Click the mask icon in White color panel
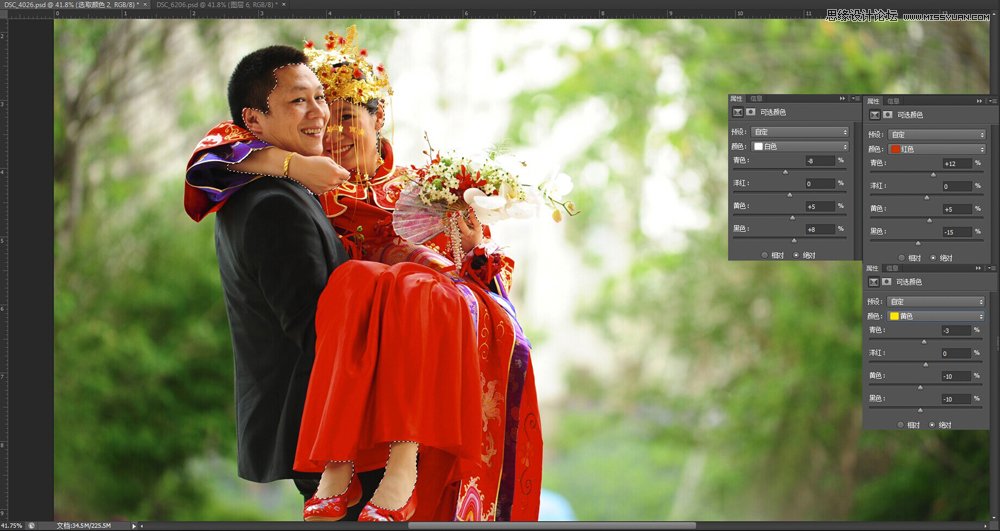 (x=751, y=112)
